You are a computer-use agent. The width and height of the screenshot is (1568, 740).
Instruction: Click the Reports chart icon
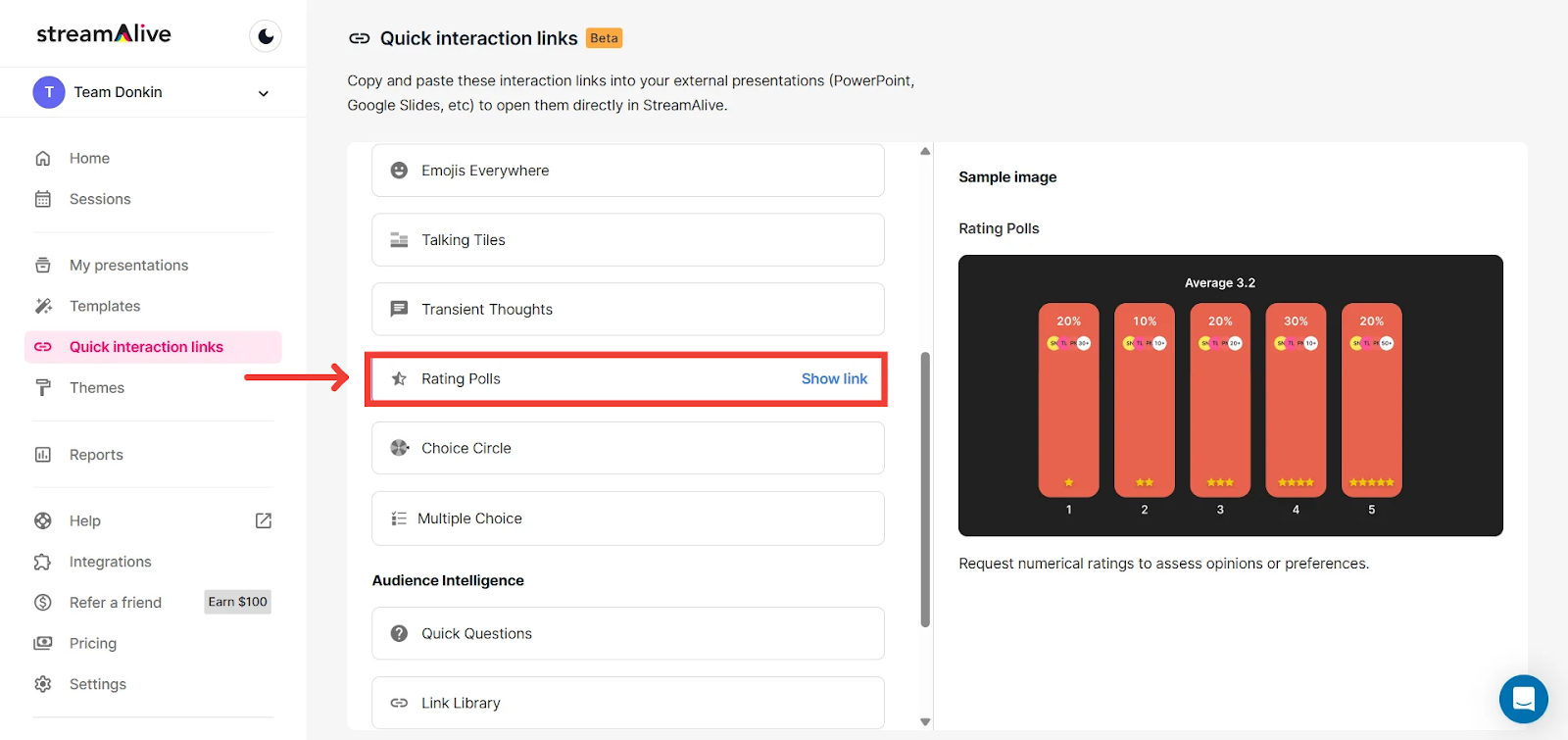point(43,455)
